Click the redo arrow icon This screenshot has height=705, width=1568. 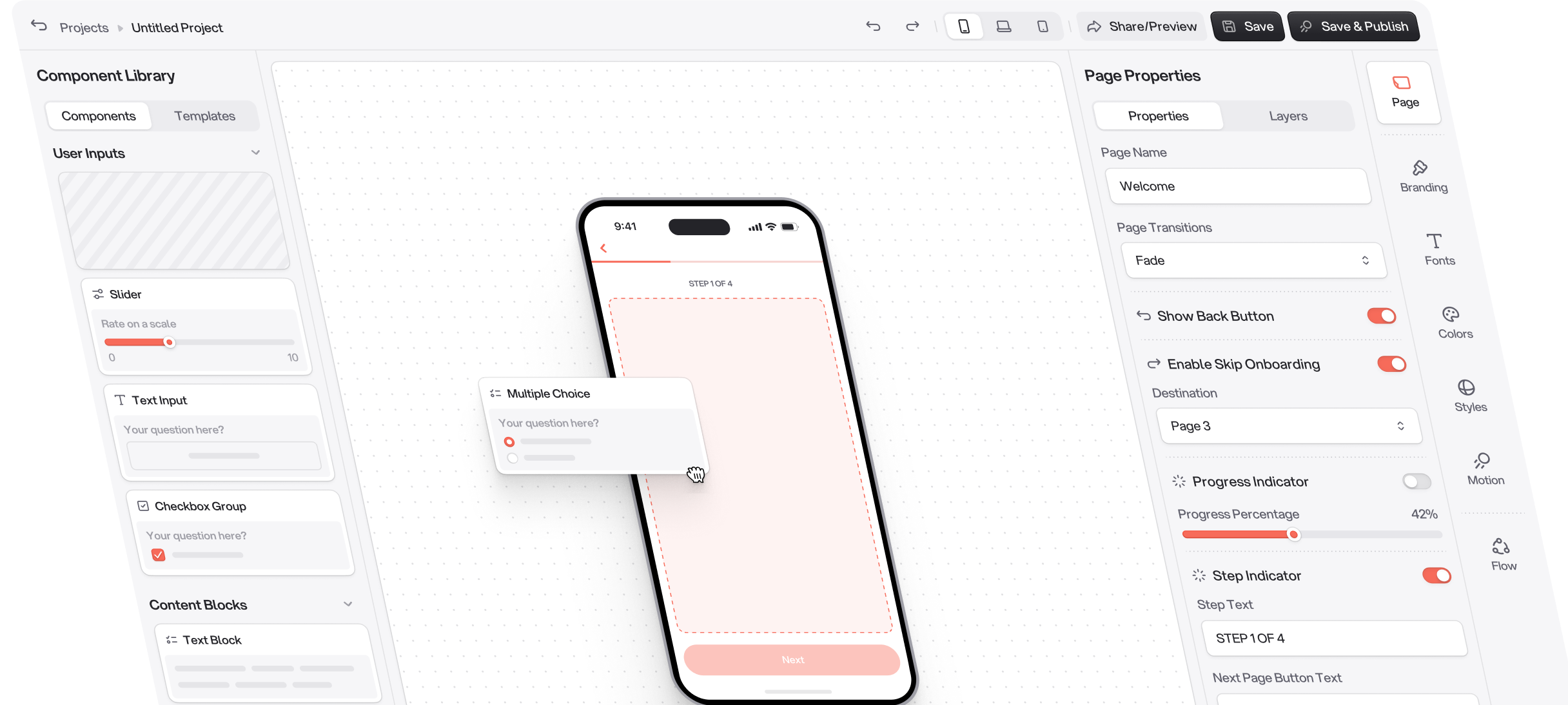coord(912,26)
